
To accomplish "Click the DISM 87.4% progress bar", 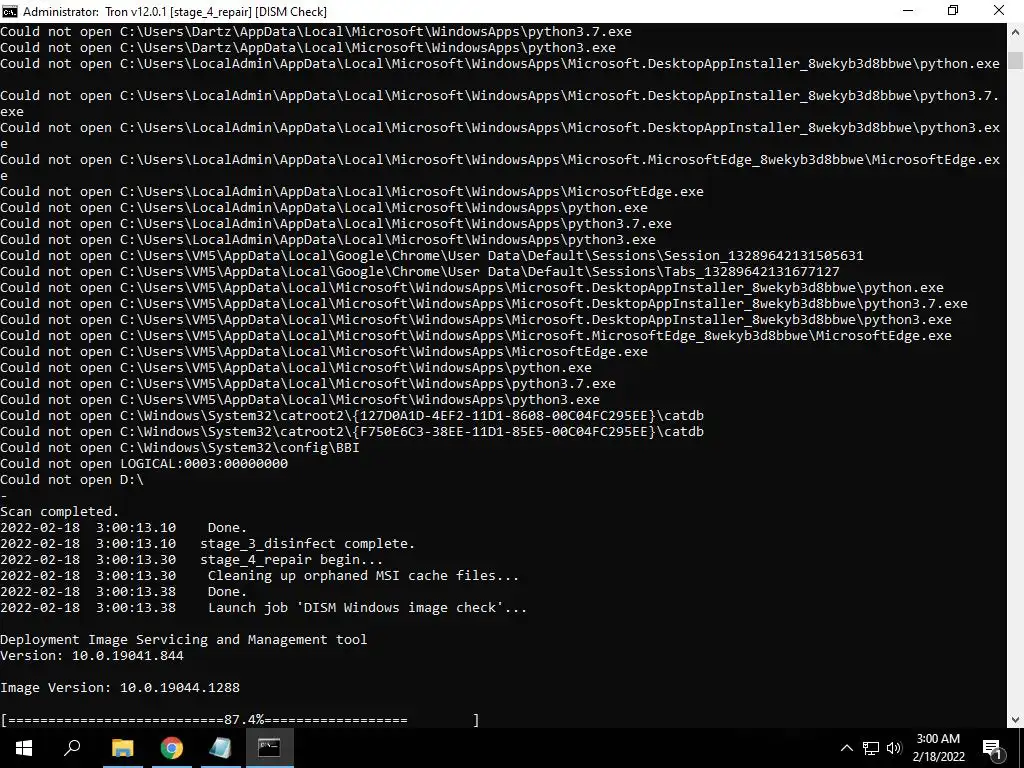I will [x=240, y=720].
